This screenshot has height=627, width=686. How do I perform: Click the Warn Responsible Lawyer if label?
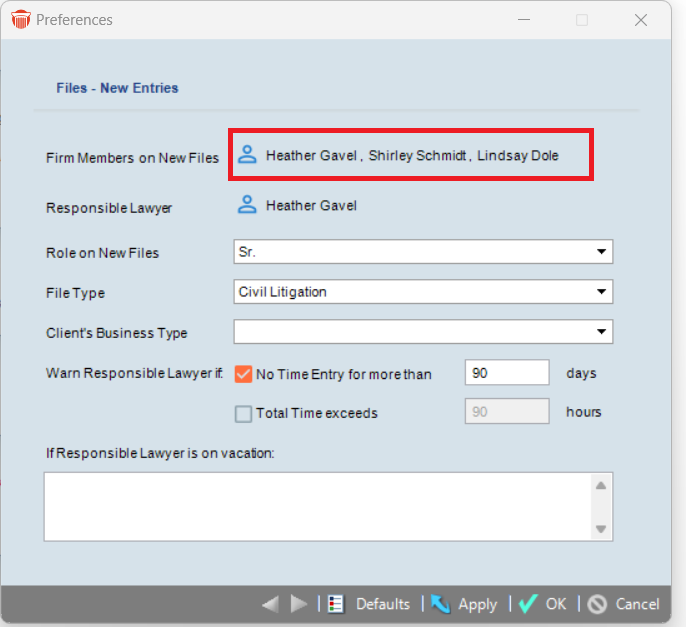134,373
